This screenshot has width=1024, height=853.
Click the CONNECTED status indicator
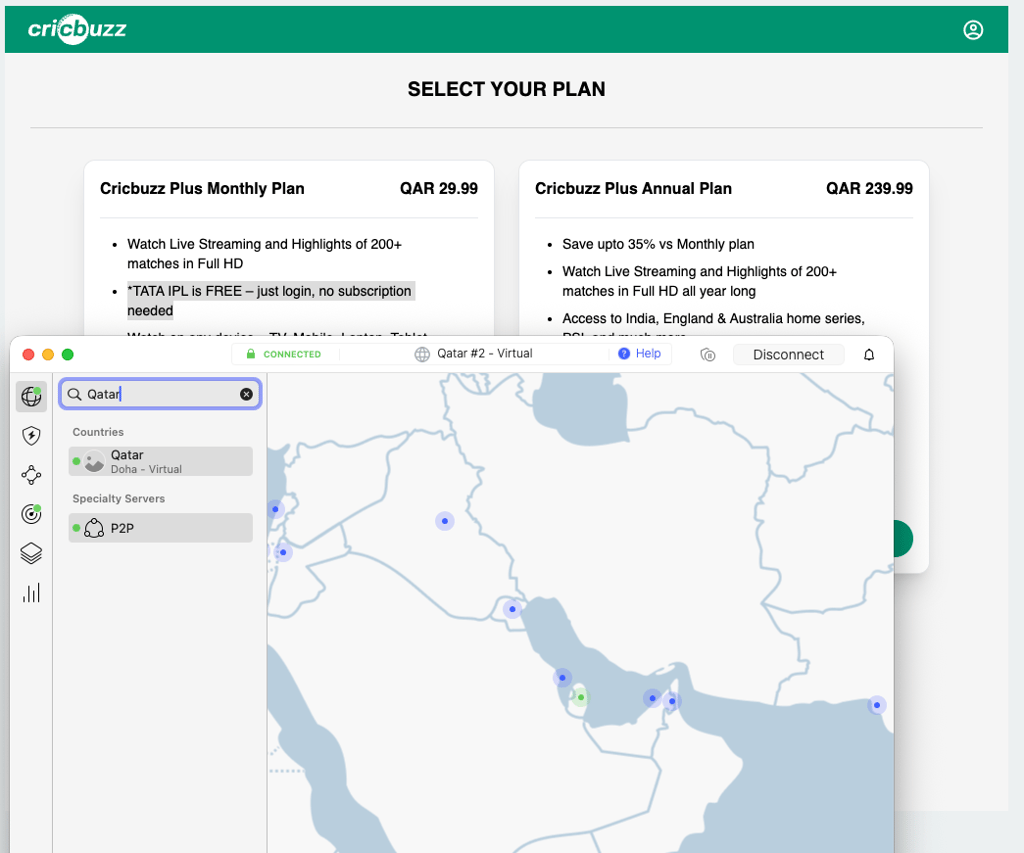284,354
